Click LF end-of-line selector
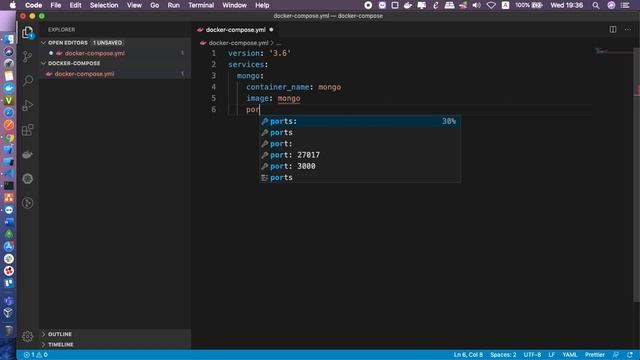640x360 pixels. (551, 355)
